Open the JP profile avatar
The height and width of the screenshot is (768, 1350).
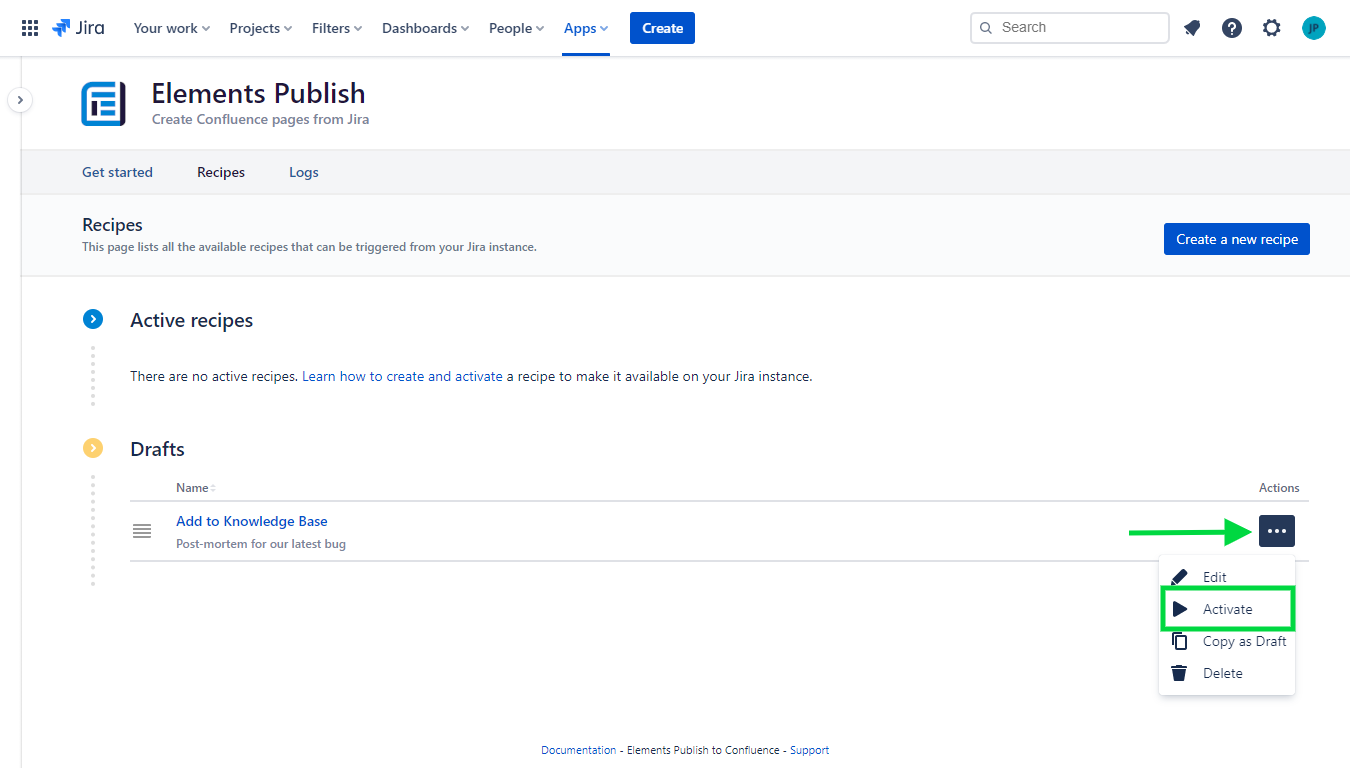pyautogui.click(x=1313, y=27)
